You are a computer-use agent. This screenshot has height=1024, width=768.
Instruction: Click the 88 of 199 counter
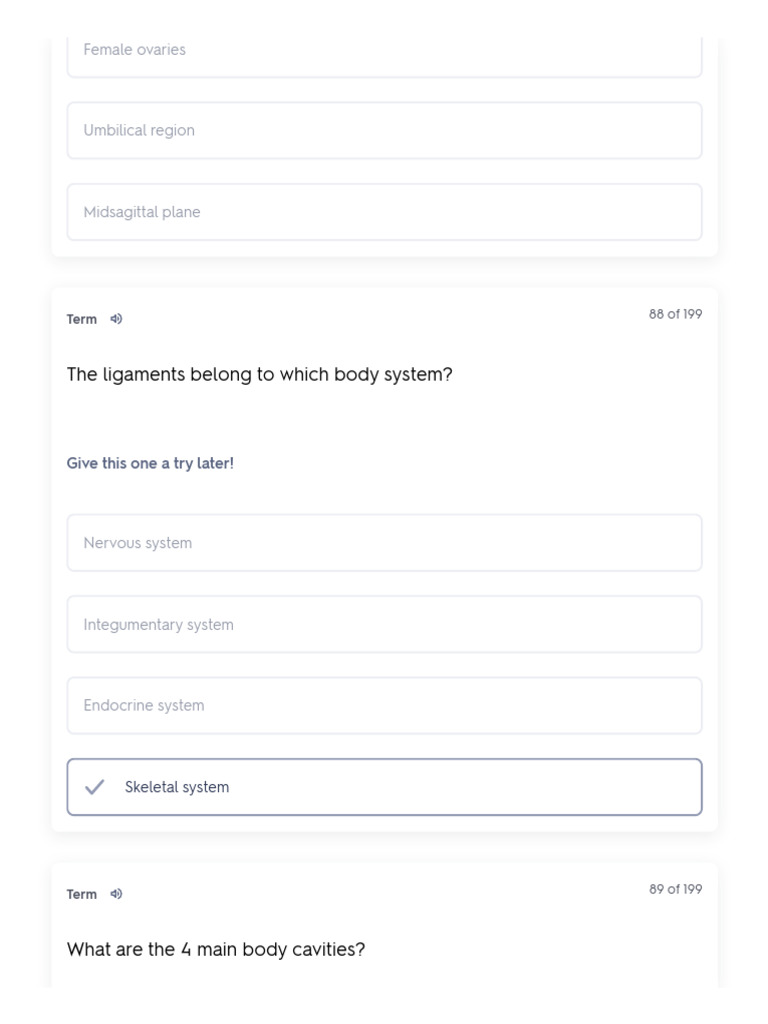675,314
